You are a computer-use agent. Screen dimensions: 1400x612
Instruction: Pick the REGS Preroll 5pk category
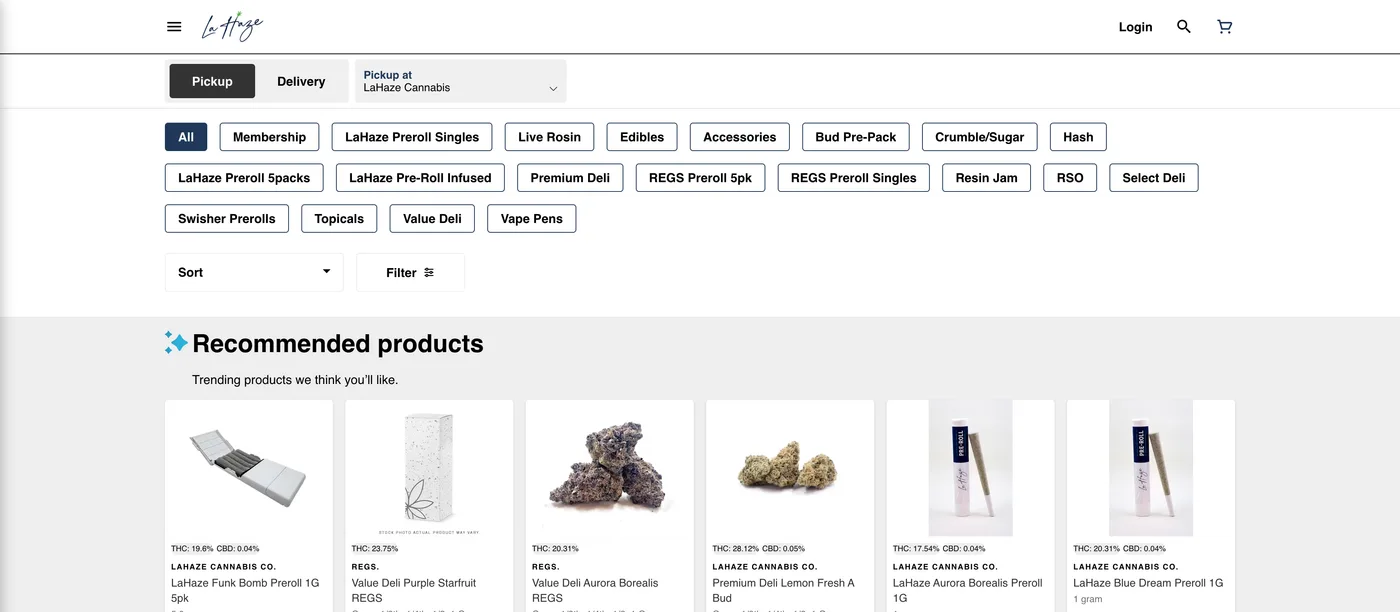pyautogui.click(x=700, y=178)
